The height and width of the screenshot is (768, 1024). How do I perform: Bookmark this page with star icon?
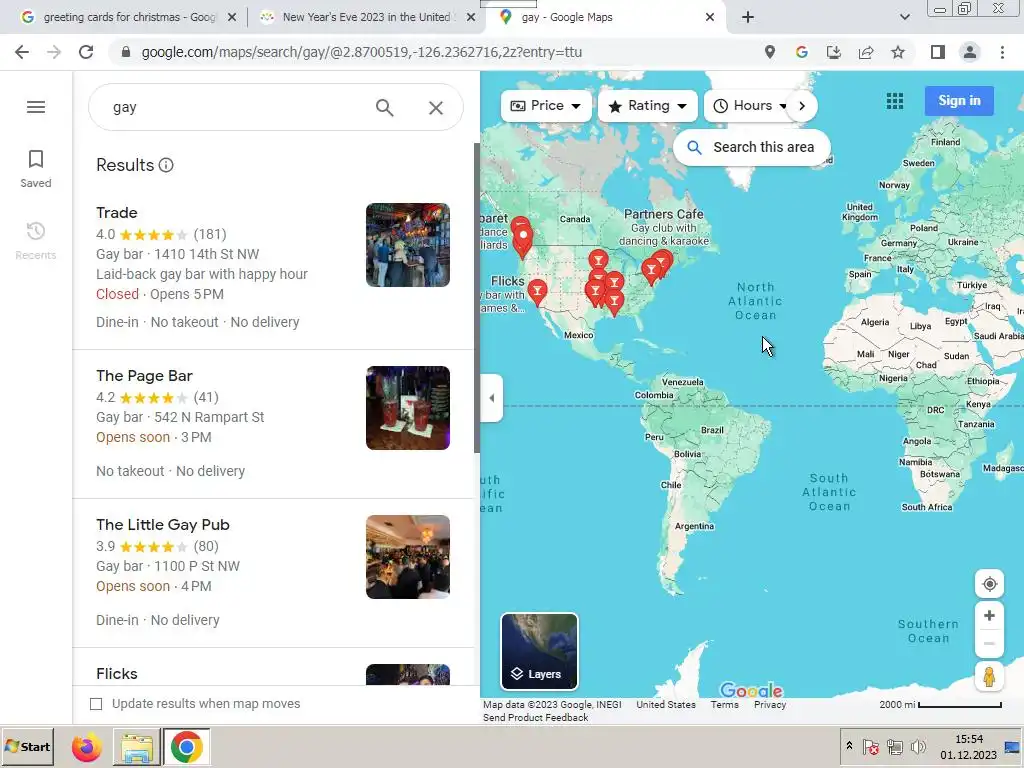pos(898,52)
